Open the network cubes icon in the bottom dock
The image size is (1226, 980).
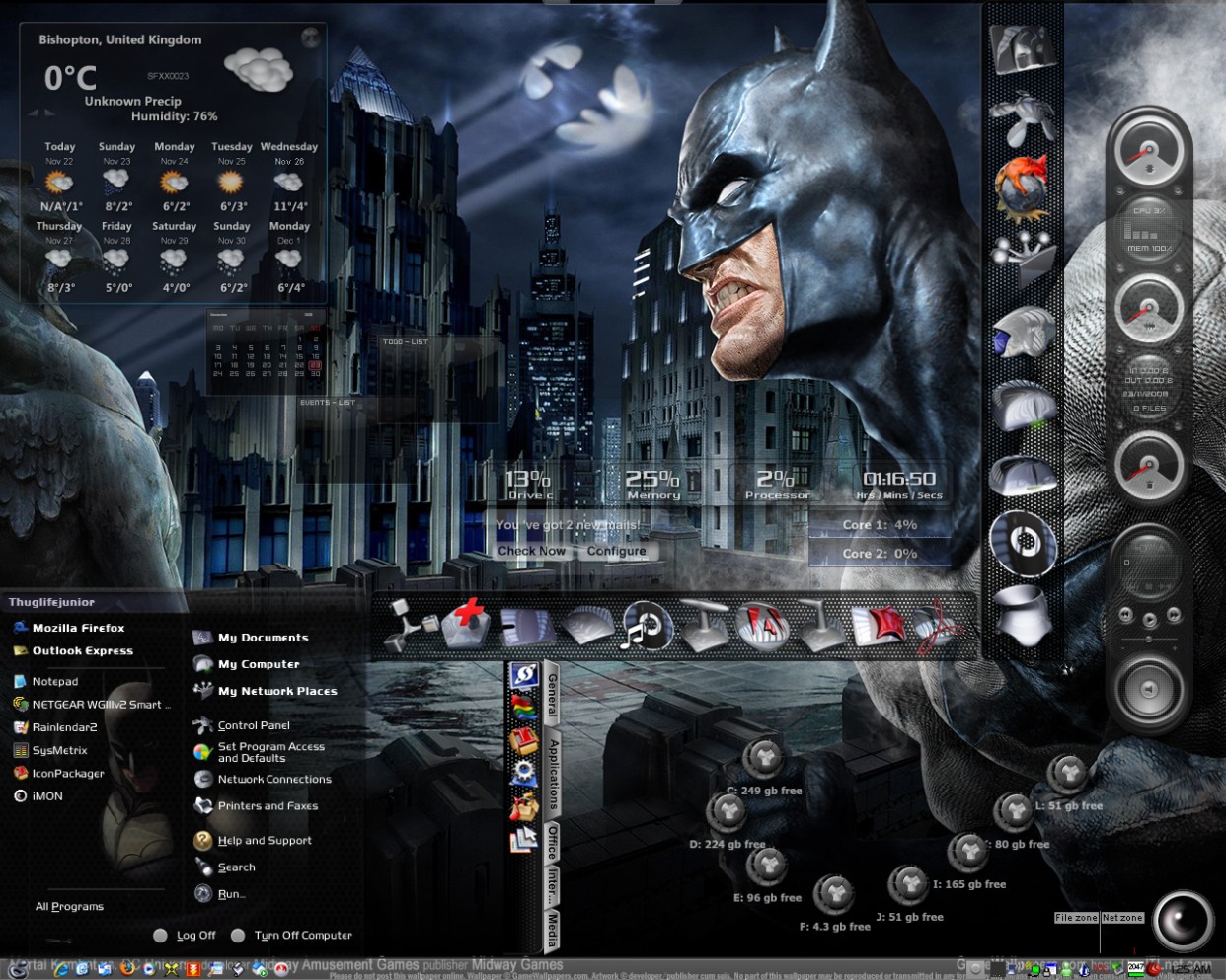(410, 626)
